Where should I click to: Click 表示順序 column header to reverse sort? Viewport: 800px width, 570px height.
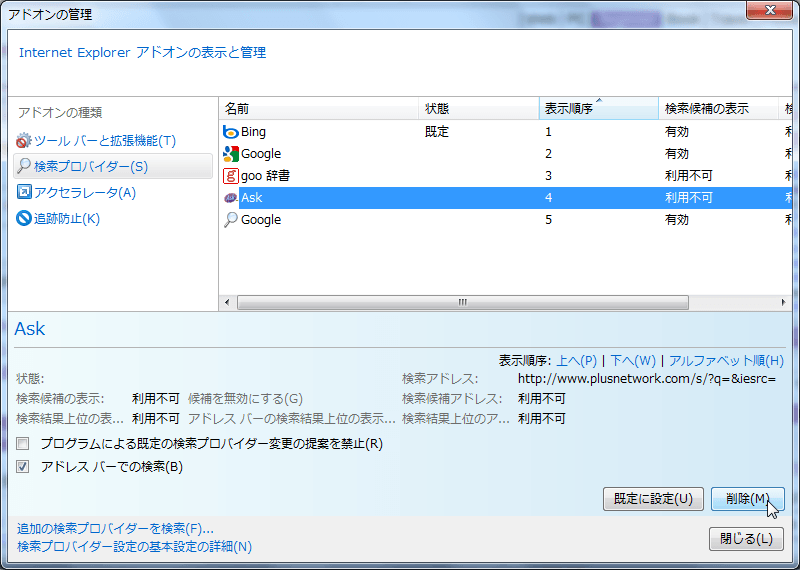[598, 109]
